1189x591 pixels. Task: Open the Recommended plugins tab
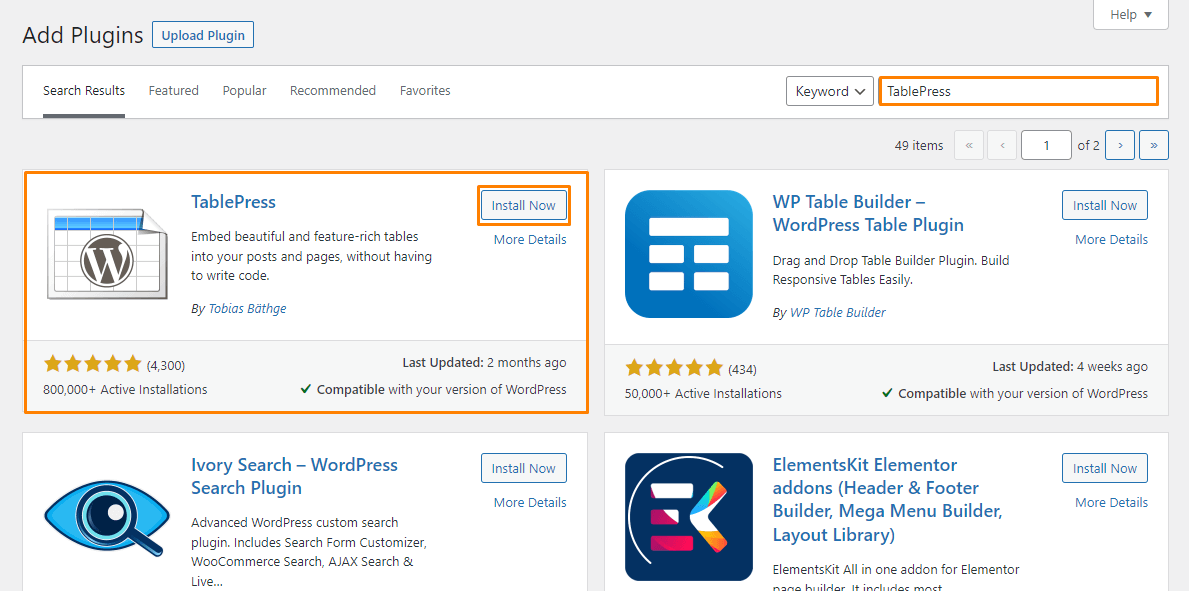(333, 91)
